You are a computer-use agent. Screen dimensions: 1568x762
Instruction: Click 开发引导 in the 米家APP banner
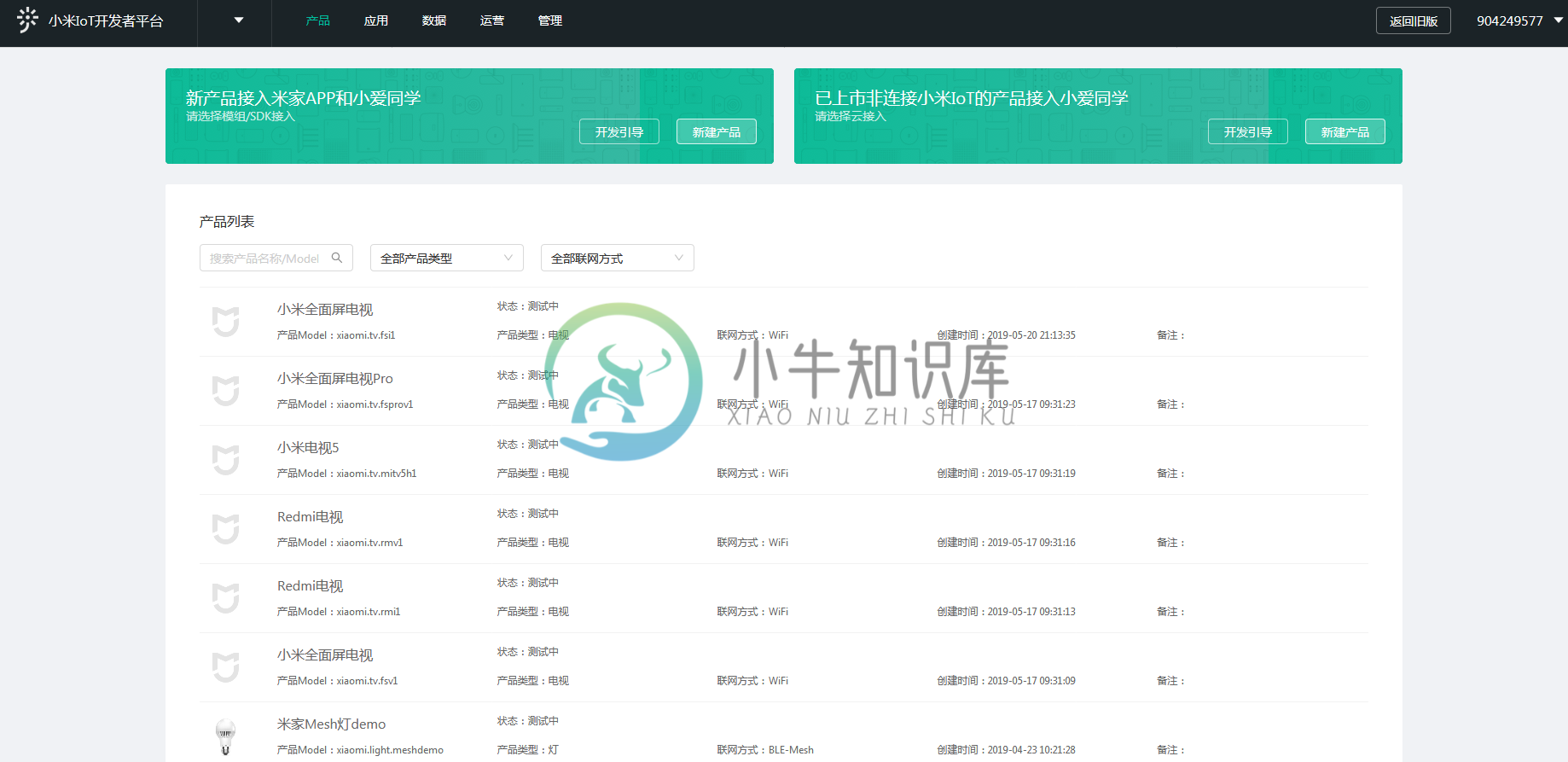pos(619,131)
